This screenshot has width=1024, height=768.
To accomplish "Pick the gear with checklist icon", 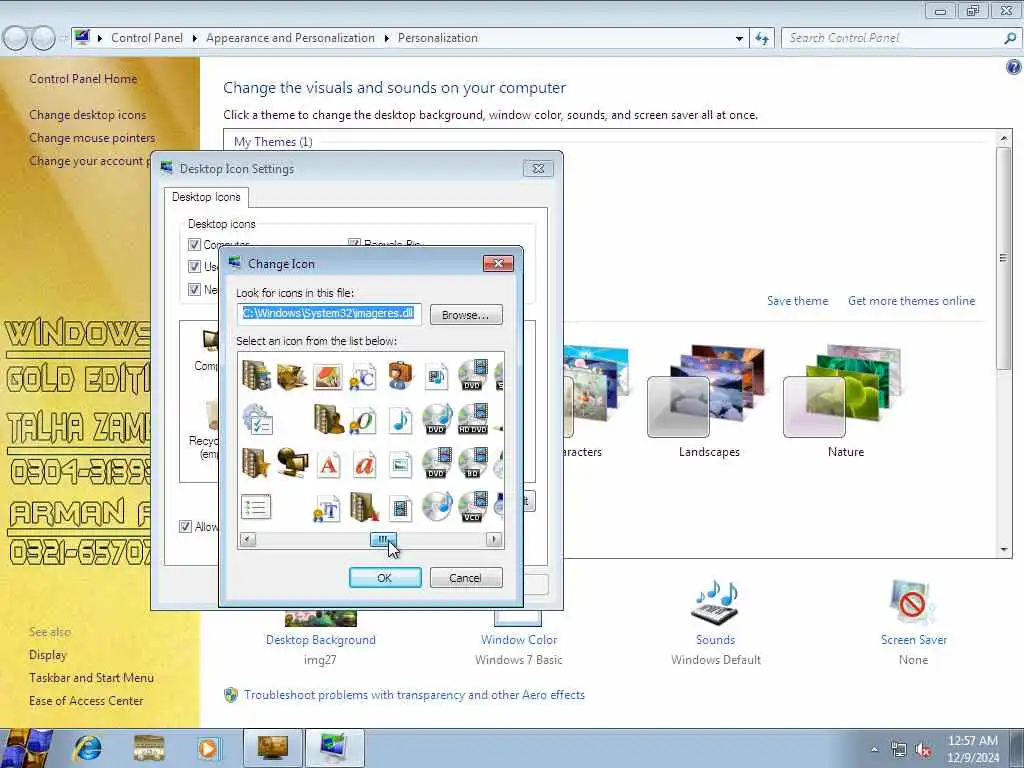I will (257, 420).
